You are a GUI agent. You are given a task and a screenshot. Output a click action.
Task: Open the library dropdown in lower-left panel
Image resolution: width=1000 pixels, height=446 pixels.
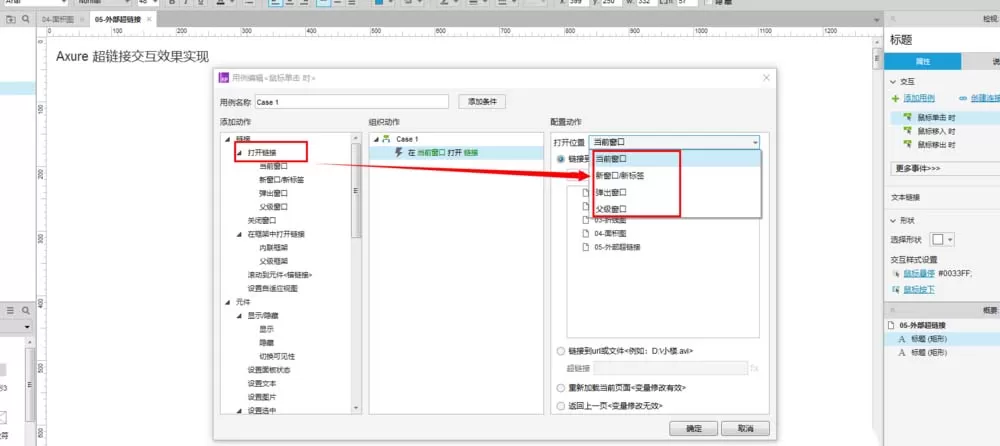(27, 327)
